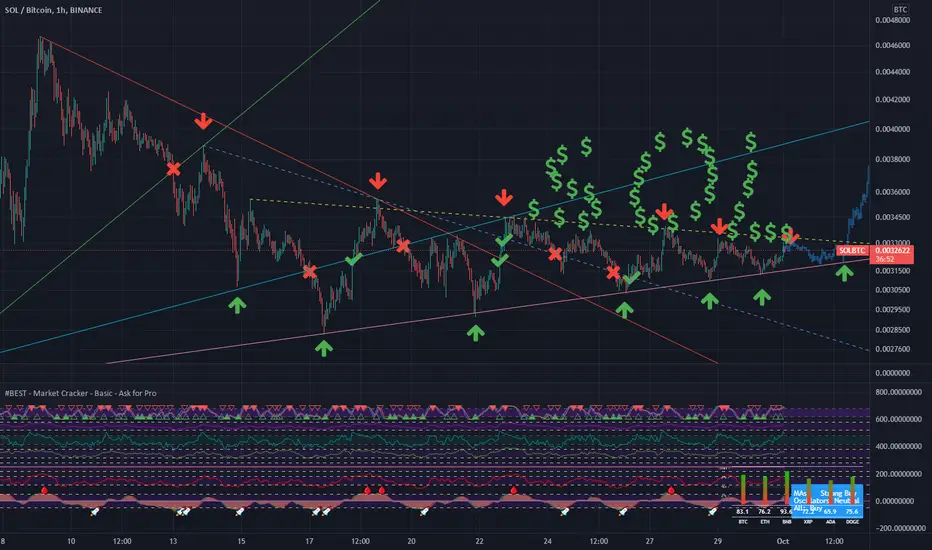The image size is (932, 550).
Task: Click the 600.00000000 indicator axis label
Action: tap(899, 419)
